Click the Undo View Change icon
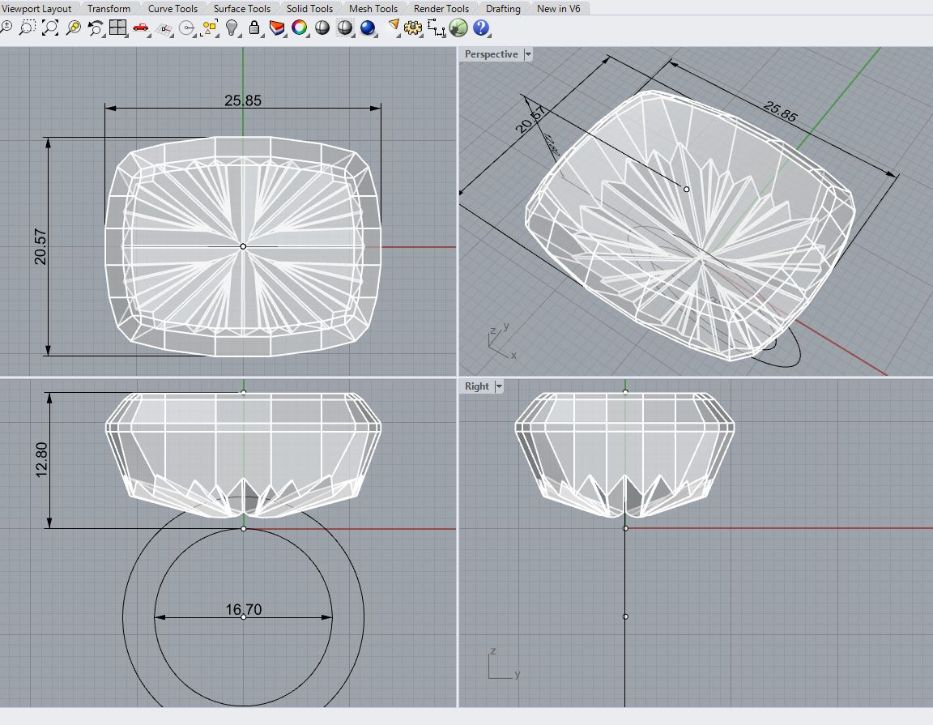The image size is (933, 725). pos(96,28)
